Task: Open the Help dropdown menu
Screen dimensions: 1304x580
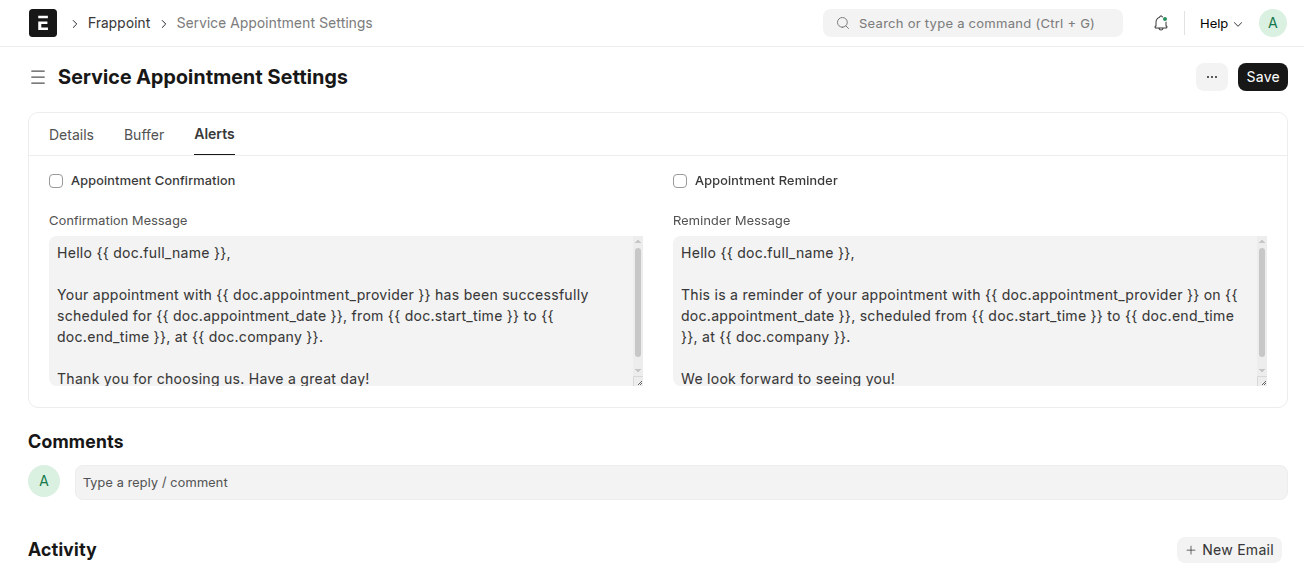Action: (x=1220, y=22)
